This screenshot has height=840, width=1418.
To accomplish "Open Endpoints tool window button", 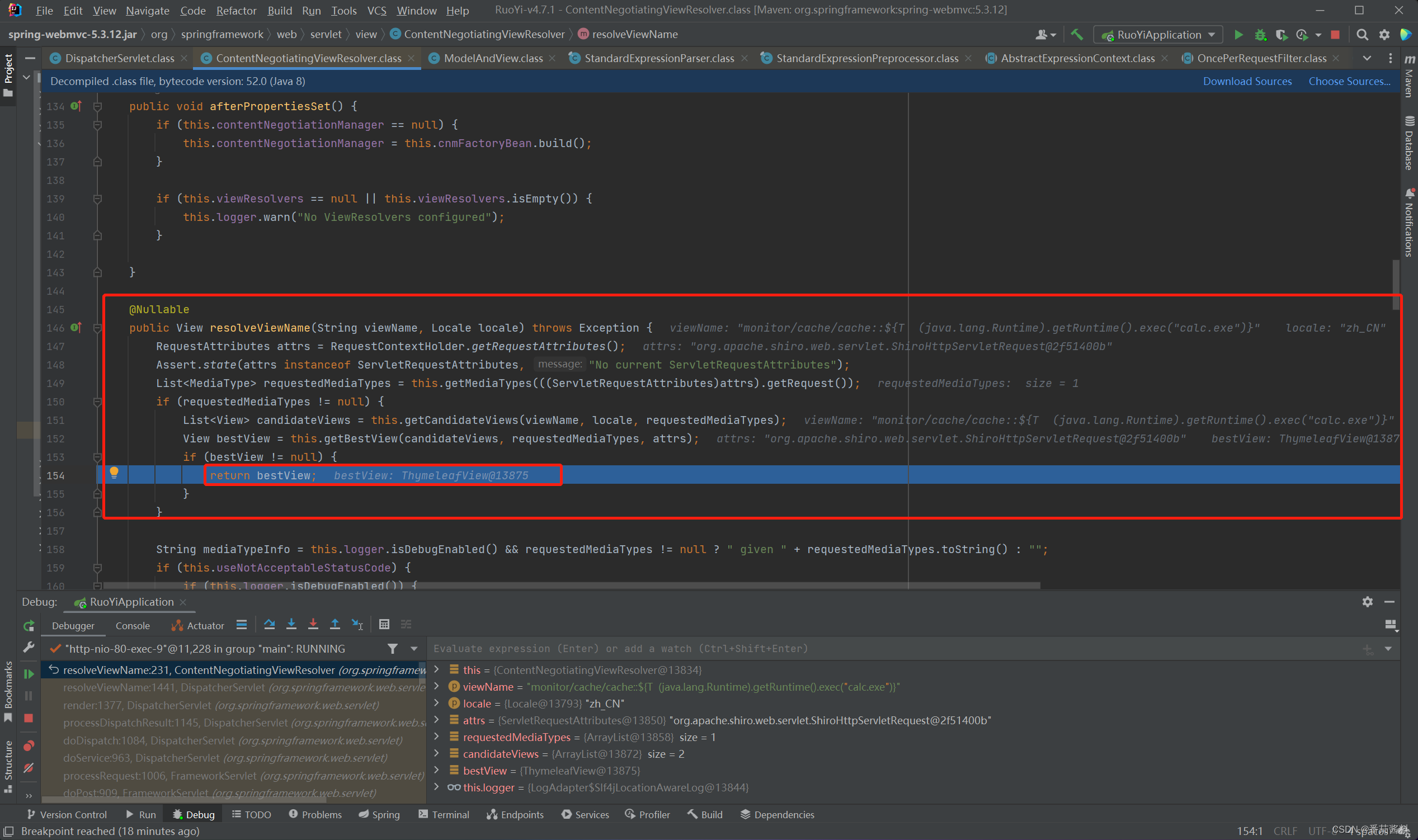I will click(x=515, y=814).
